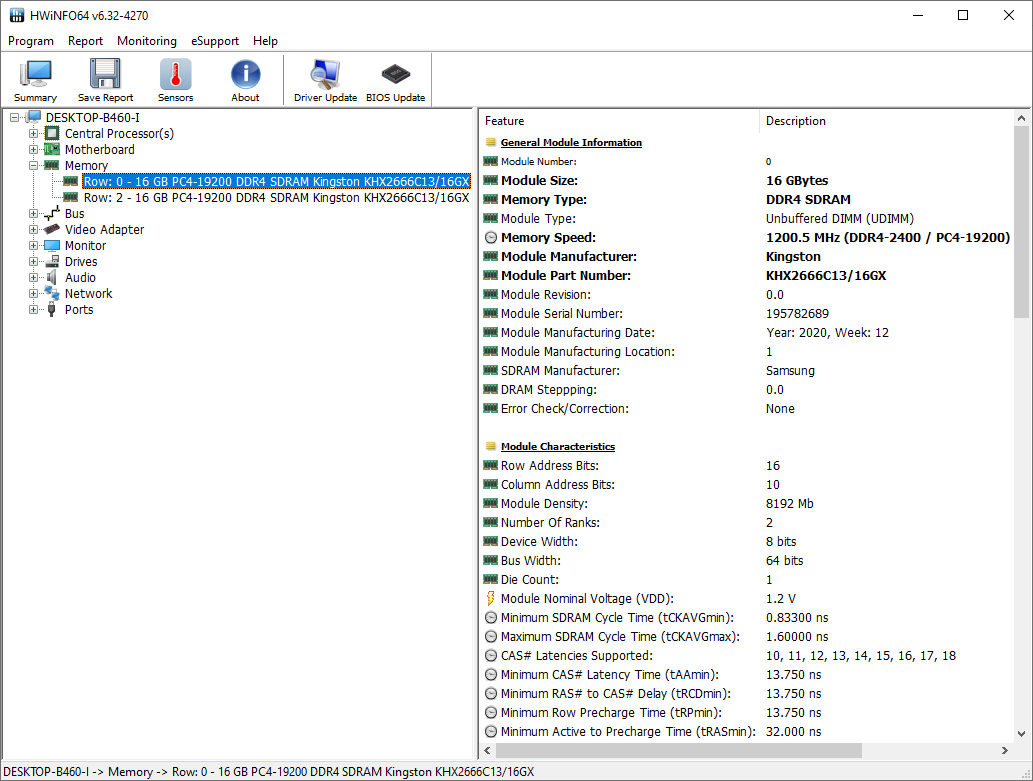Click the vertical scrollbar up arrow
Screen dimensions: 1033x781
click(x=1021, y=119)
